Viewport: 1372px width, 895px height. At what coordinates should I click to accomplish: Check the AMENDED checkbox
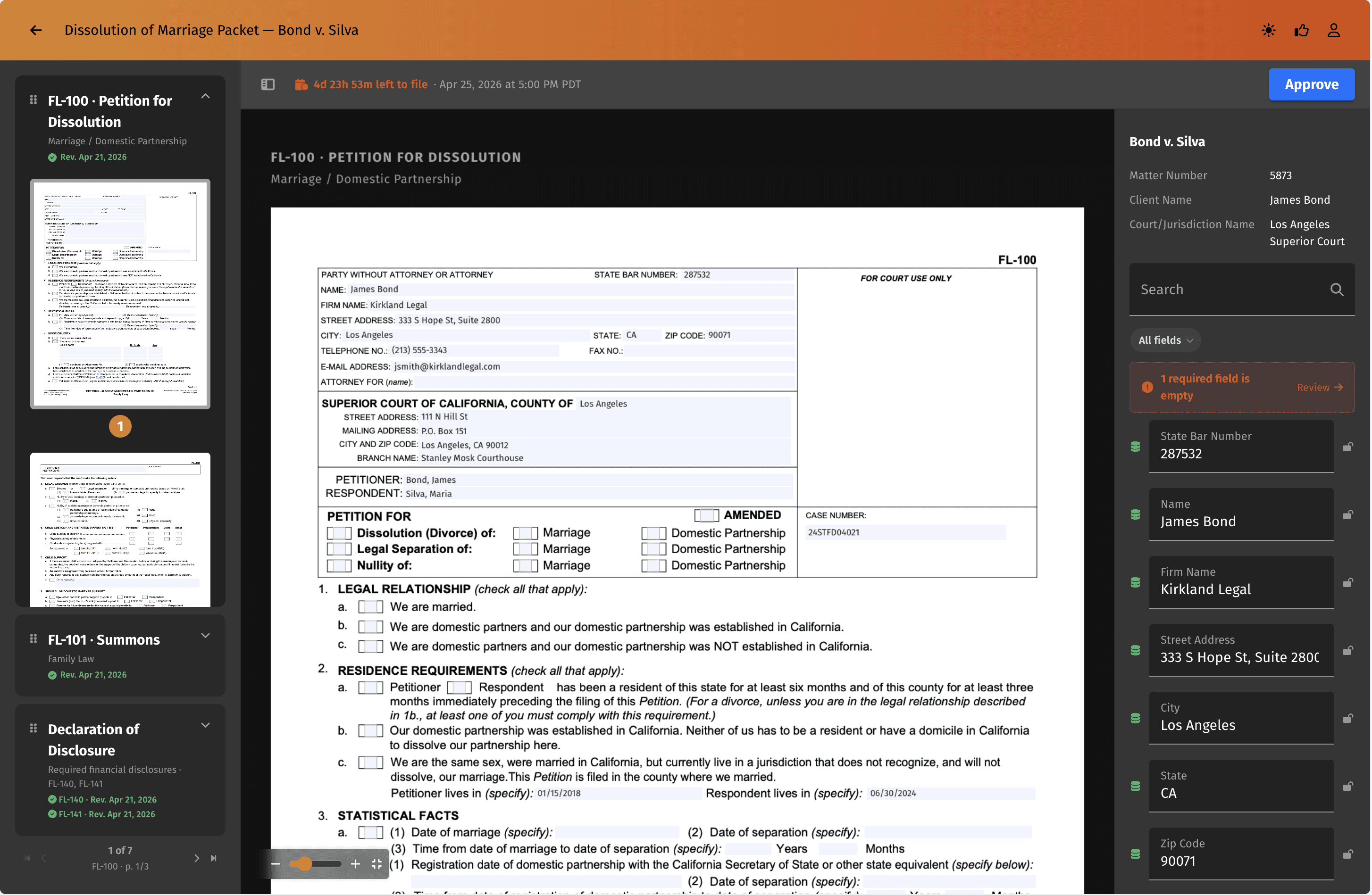click(706, 515)
